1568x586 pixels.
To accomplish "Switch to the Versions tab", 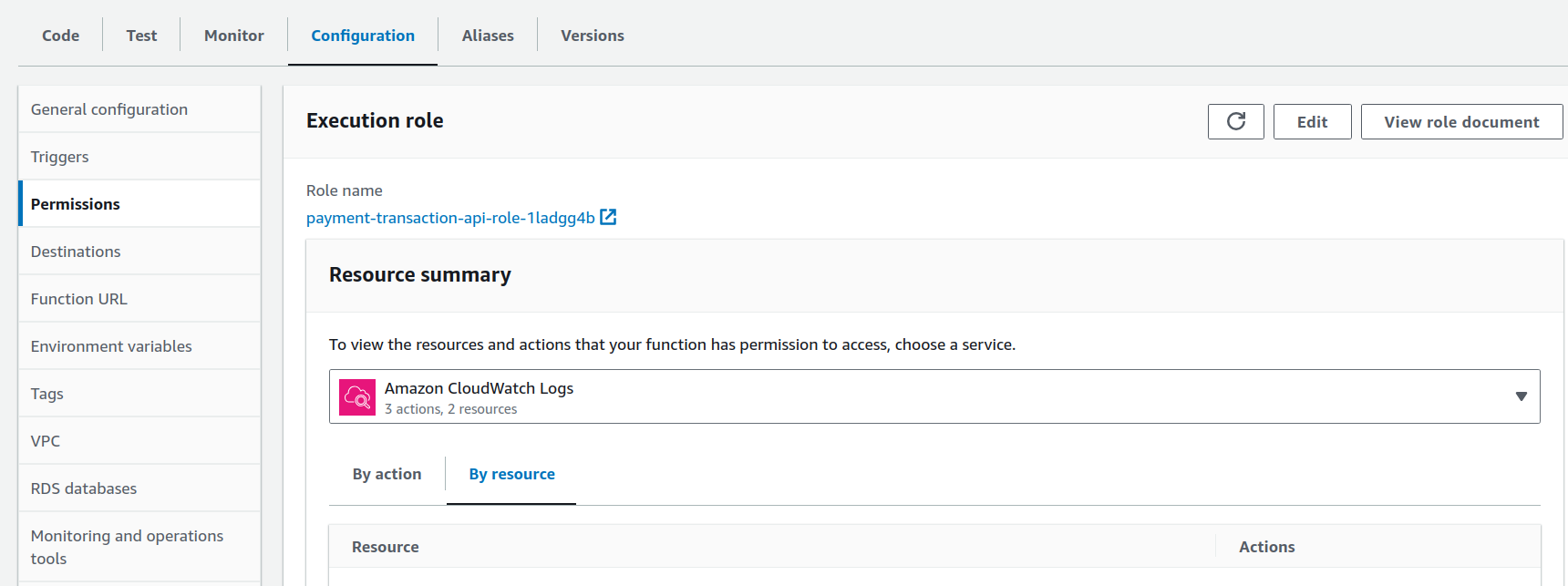I will click(592, 36).
